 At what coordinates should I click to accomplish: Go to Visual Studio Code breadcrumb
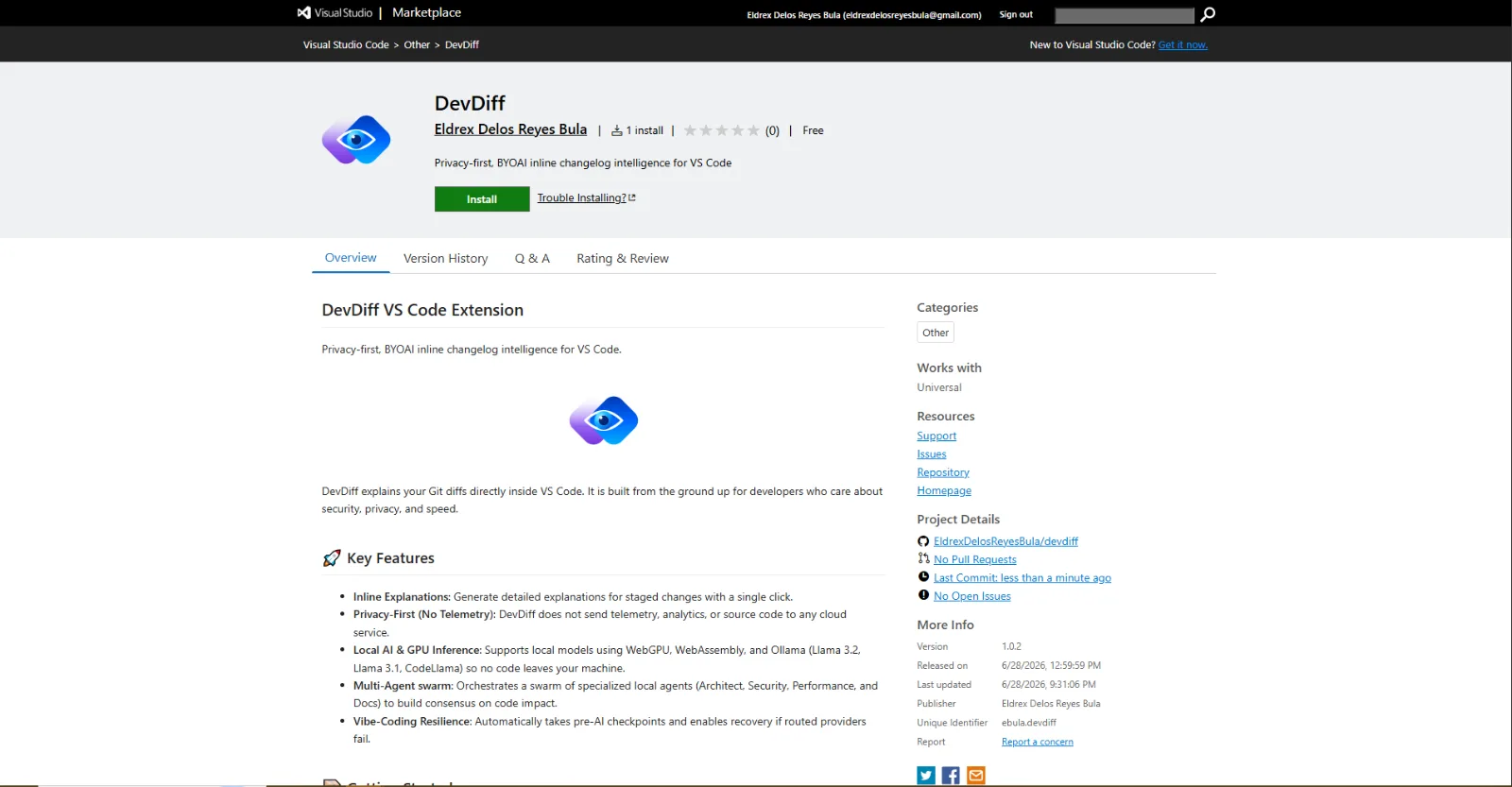coord(346,44)
